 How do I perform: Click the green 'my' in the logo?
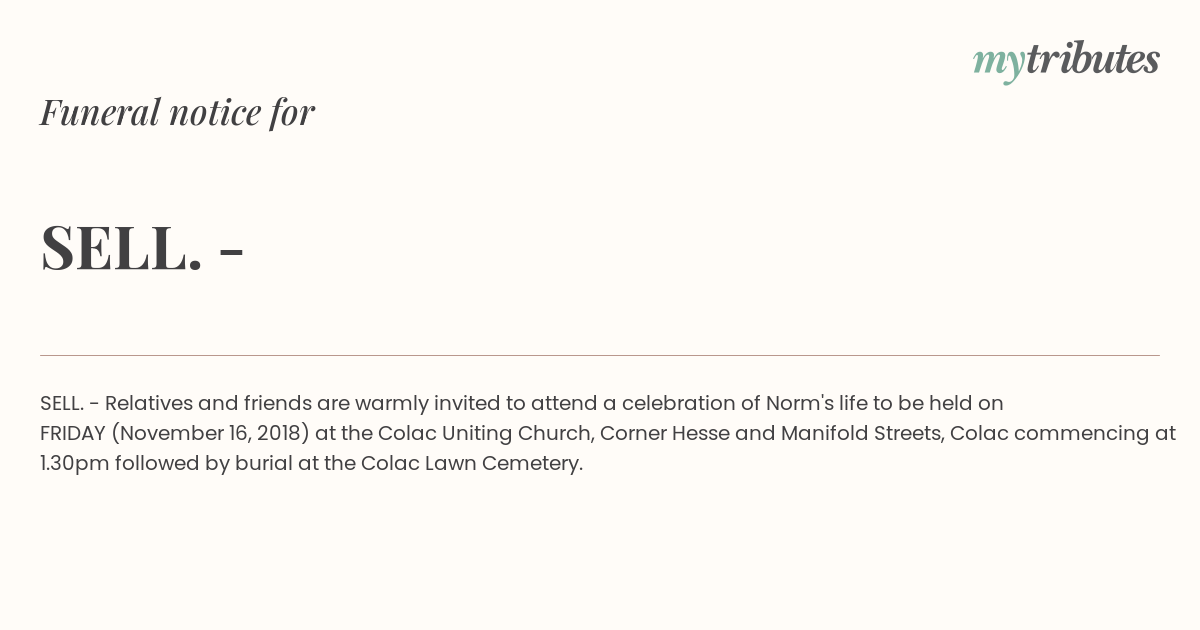pyautogui.click(x=998, y=63)
